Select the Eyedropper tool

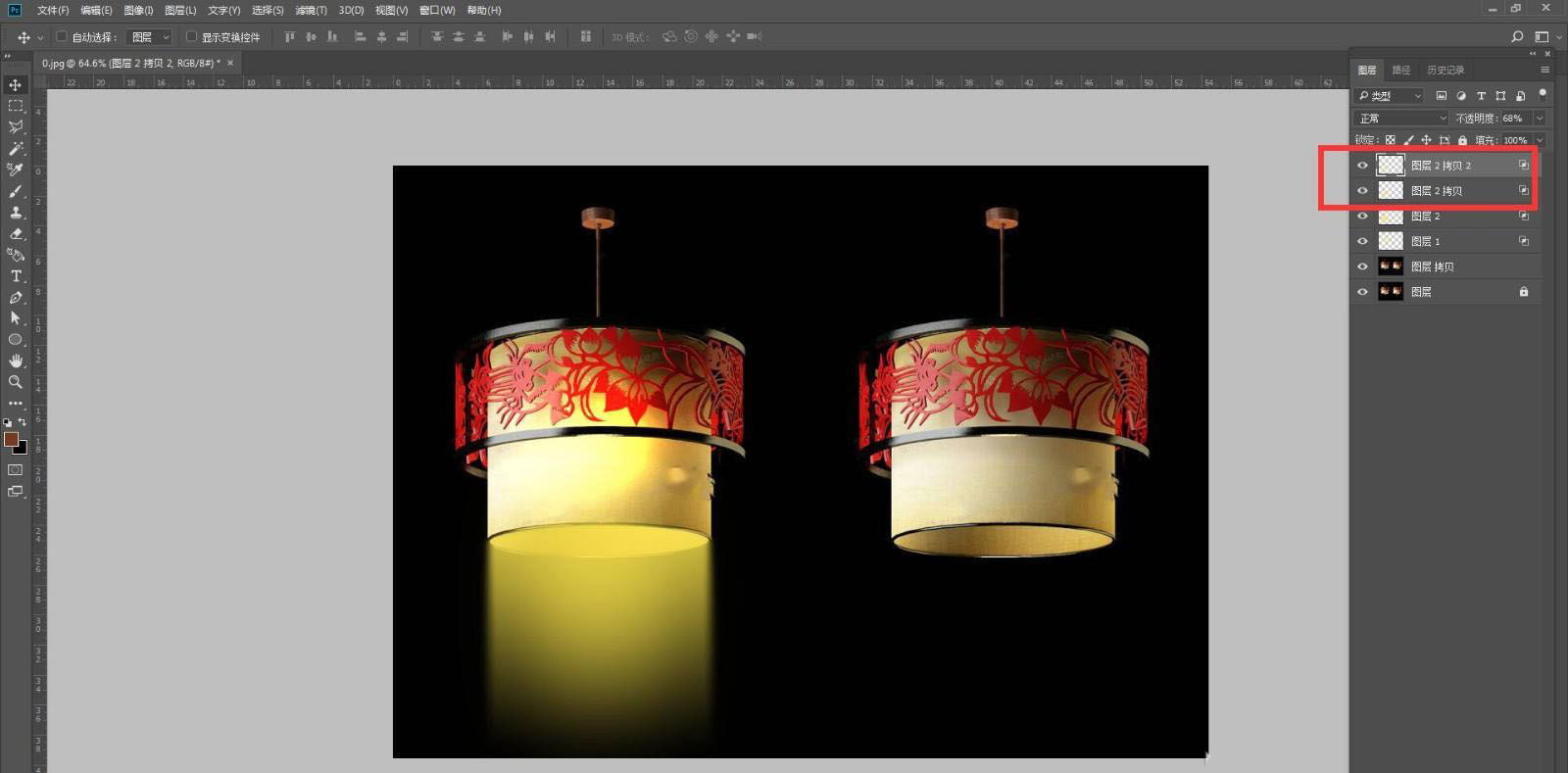pyautogui.click(x=16, y=169)
